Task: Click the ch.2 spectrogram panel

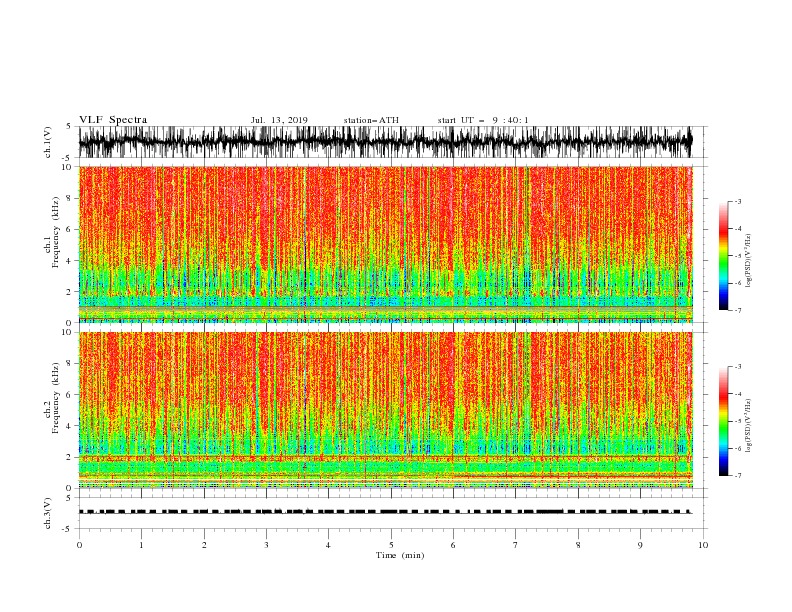Action: (385, 410)
